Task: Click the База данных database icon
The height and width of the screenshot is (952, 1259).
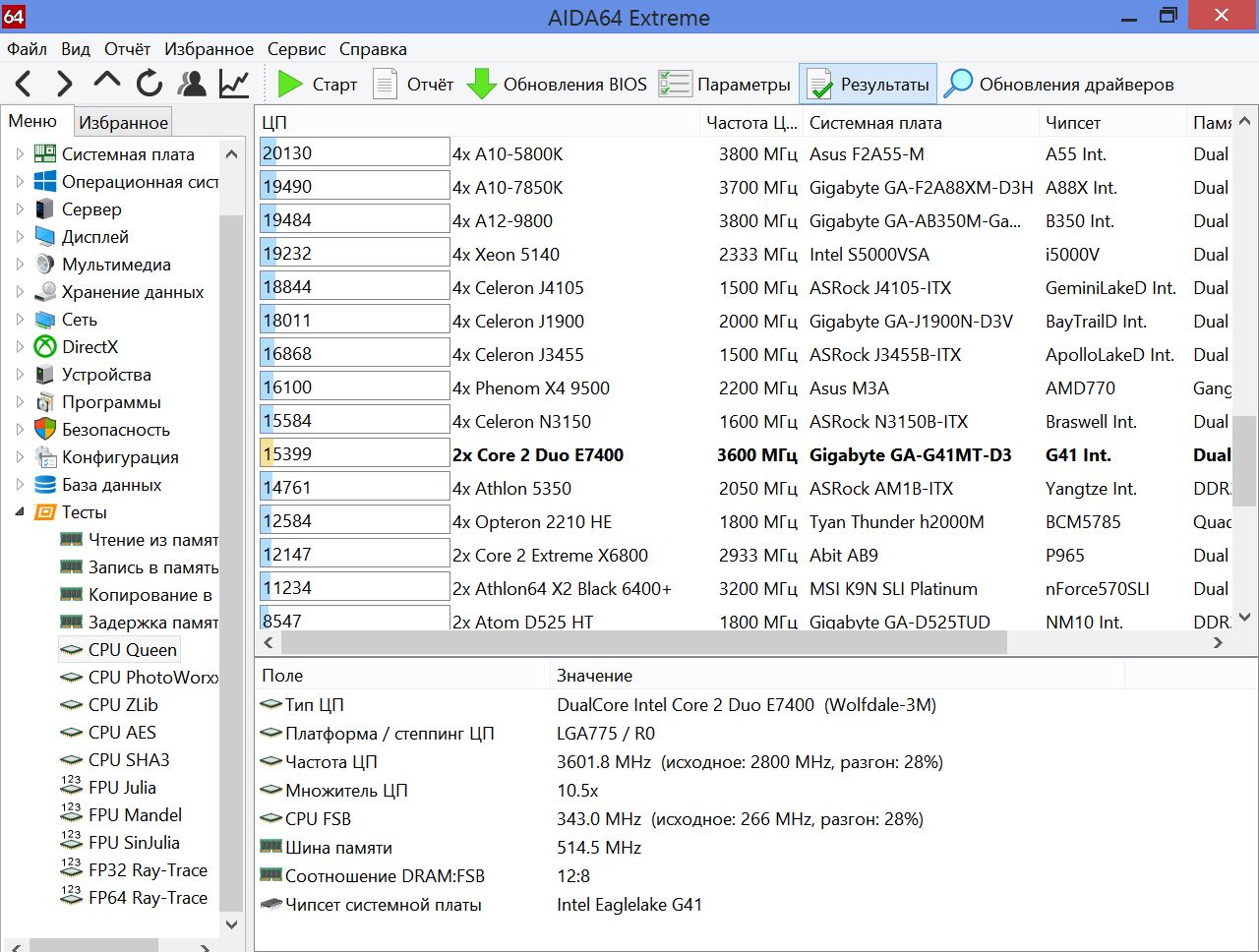Action: click(x=45, y=484)
